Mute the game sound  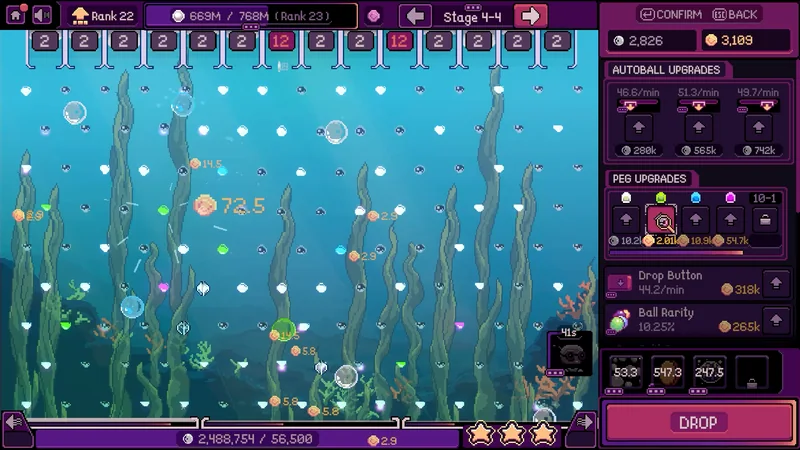[42, 15]
